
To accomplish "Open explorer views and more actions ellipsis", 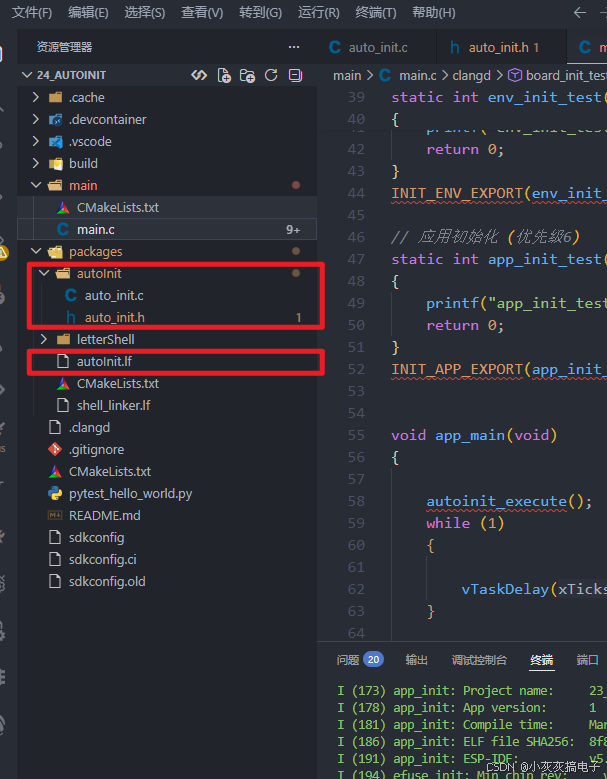I will 294,47.
